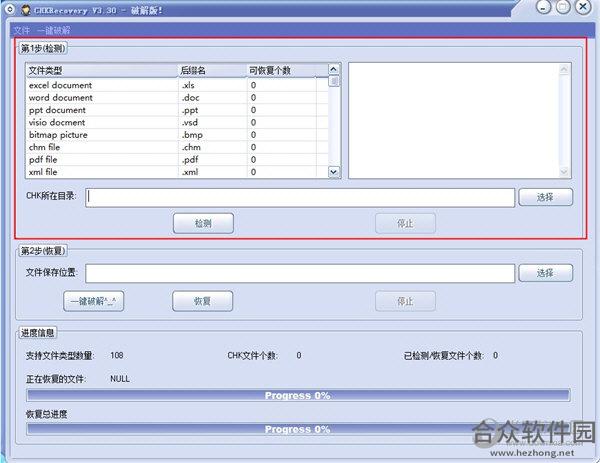Focus the CHK所在目录 path field
Image resolution: width=600 pixels, height=463 pixels.
(300, 197)
